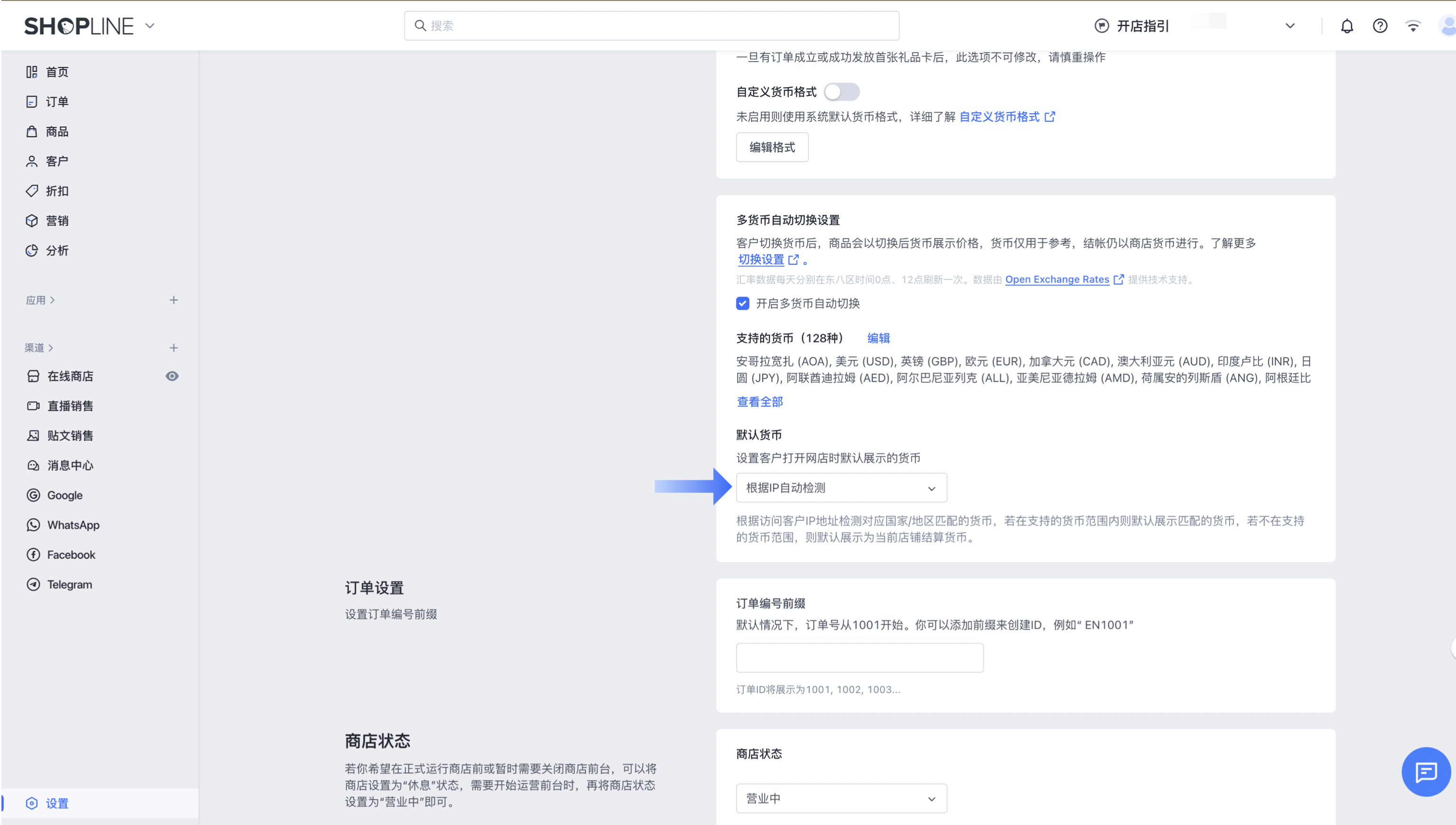Open WhatsApp channel in sidebar
Image resolution: width=1456 pixels, height=825 pixels.
(73, 525)
